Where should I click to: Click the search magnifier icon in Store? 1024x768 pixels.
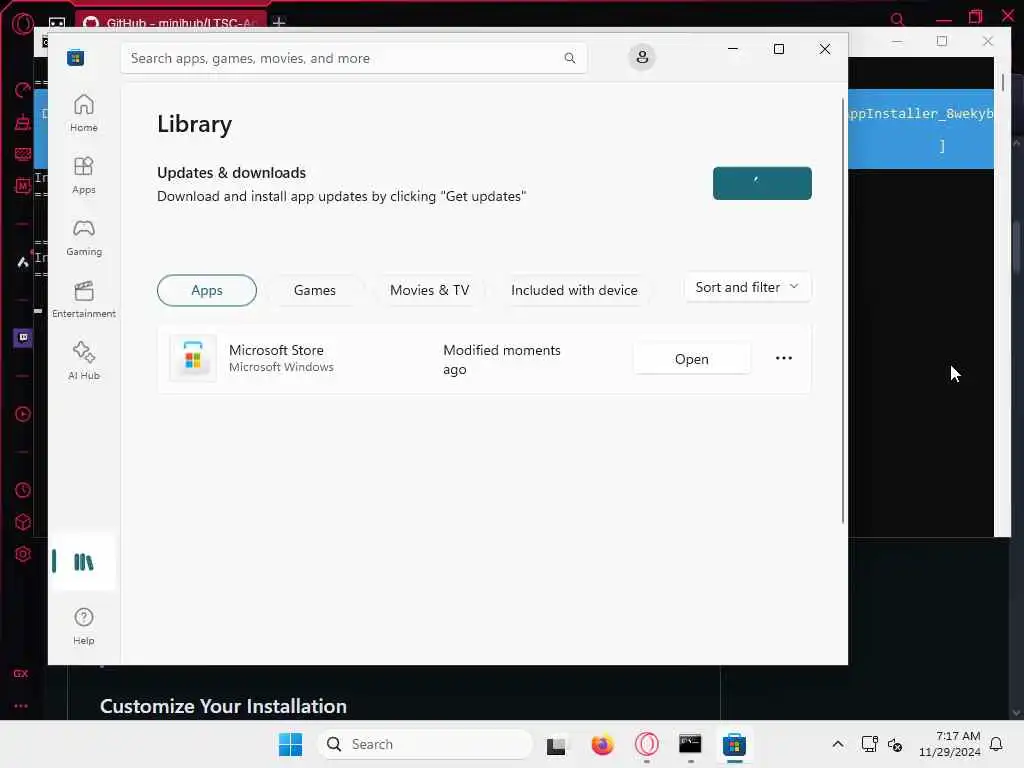coord(569,58)
